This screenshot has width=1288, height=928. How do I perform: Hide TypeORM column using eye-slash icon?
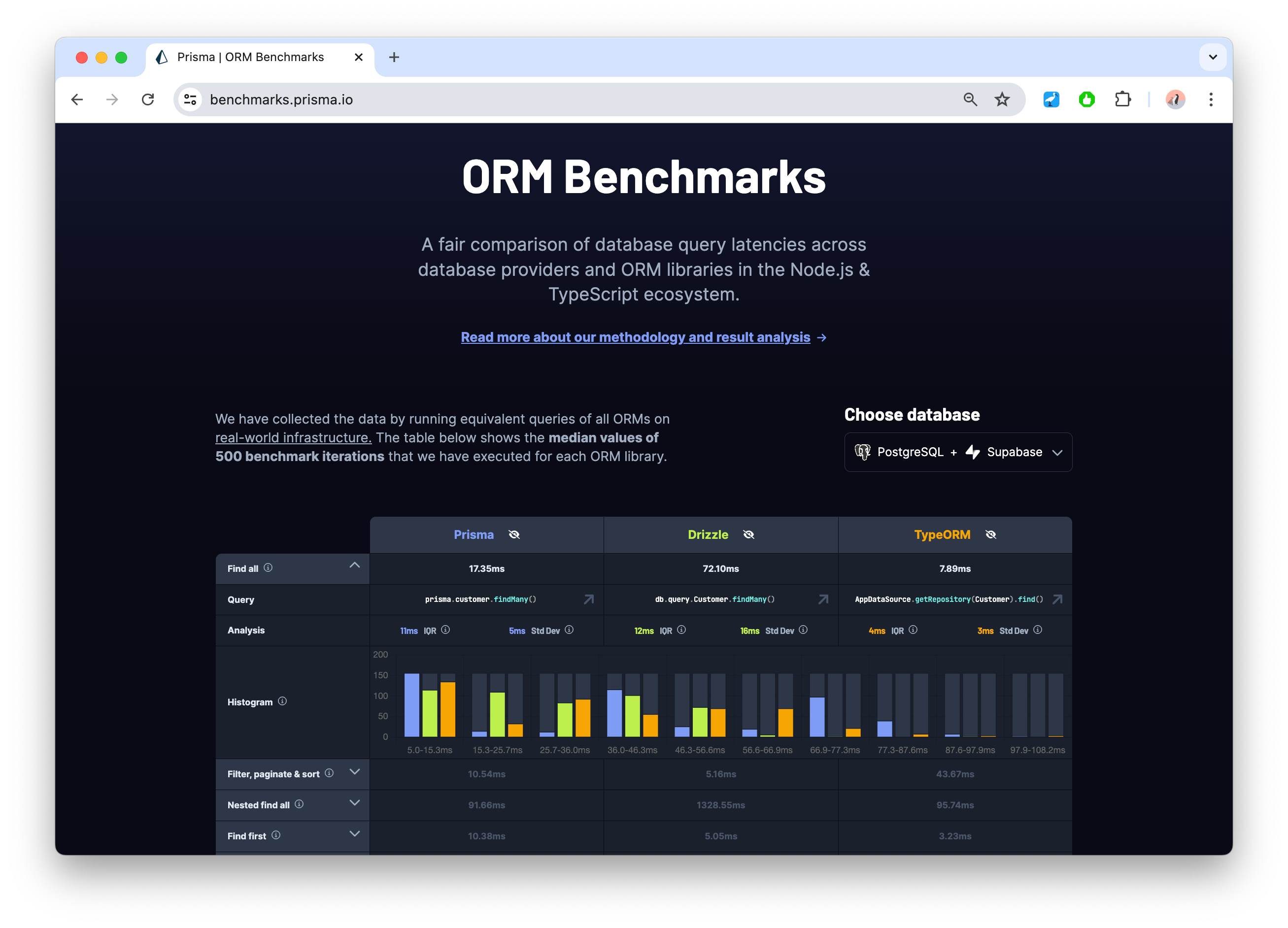[990, 534]
